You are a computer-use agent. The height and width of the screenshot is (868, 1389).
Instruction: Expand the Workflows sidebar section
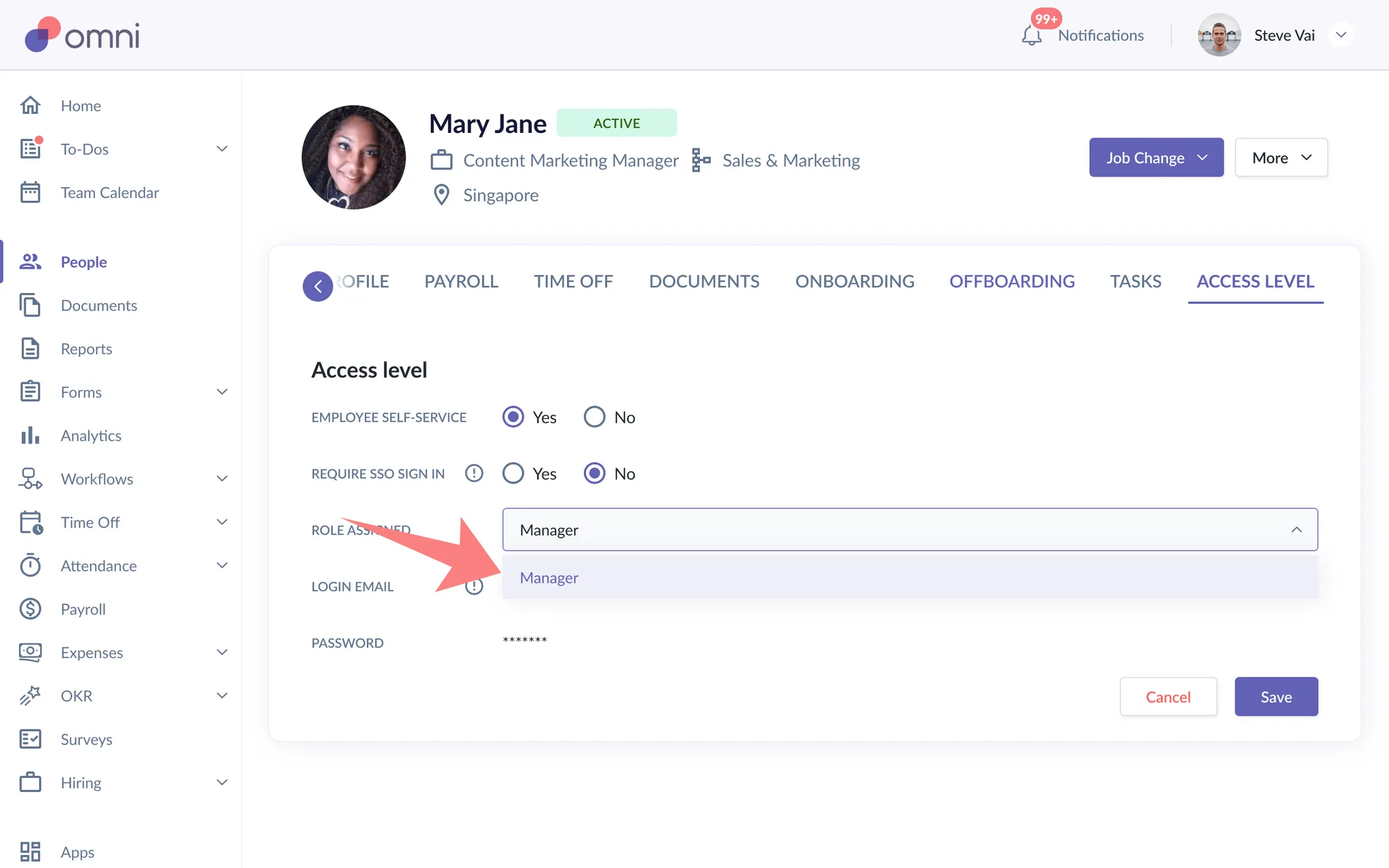coord(222,479)
